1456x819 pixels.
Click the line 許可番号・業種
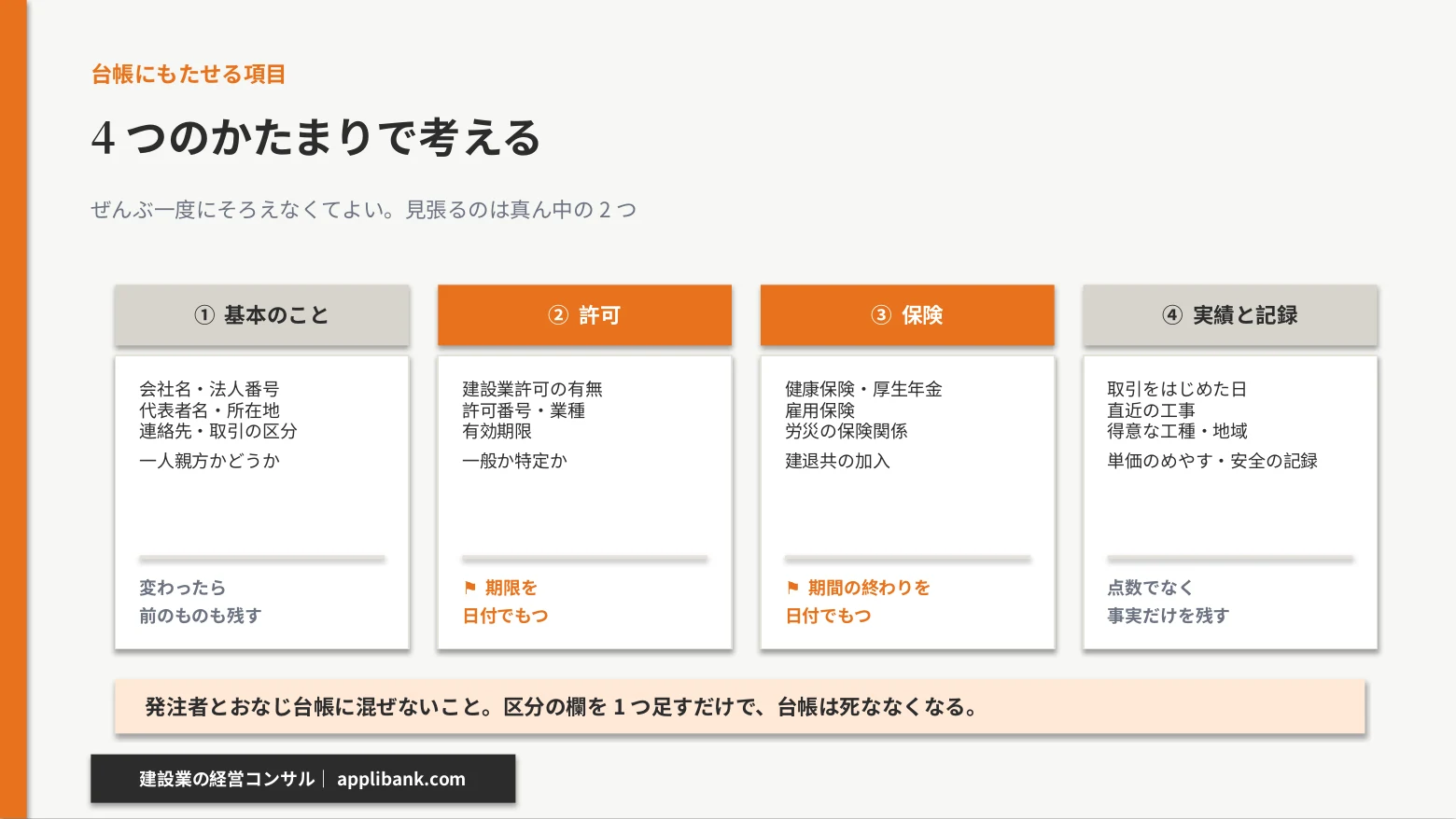pos(524,410)
